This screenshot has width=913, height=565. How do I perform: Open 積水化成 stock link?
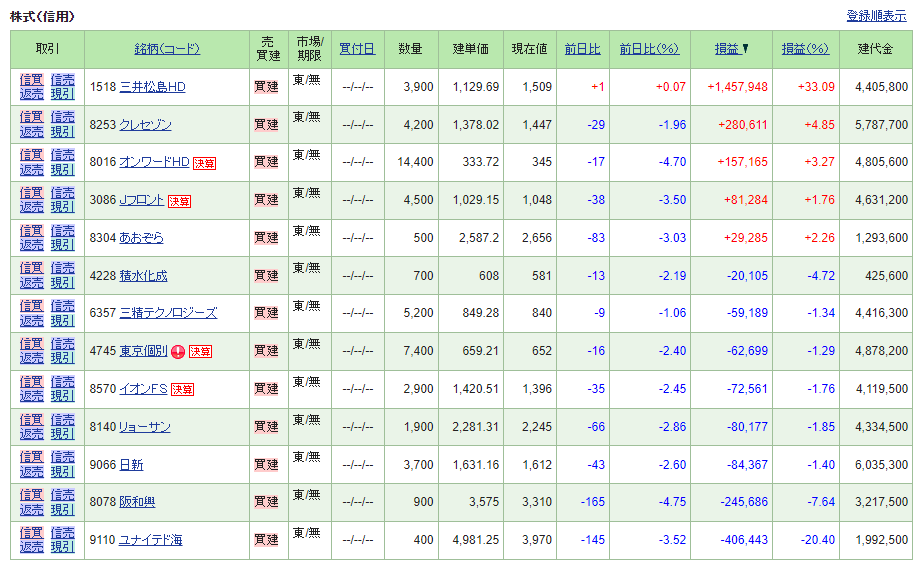pyautogui.click(x=143, y=276)
